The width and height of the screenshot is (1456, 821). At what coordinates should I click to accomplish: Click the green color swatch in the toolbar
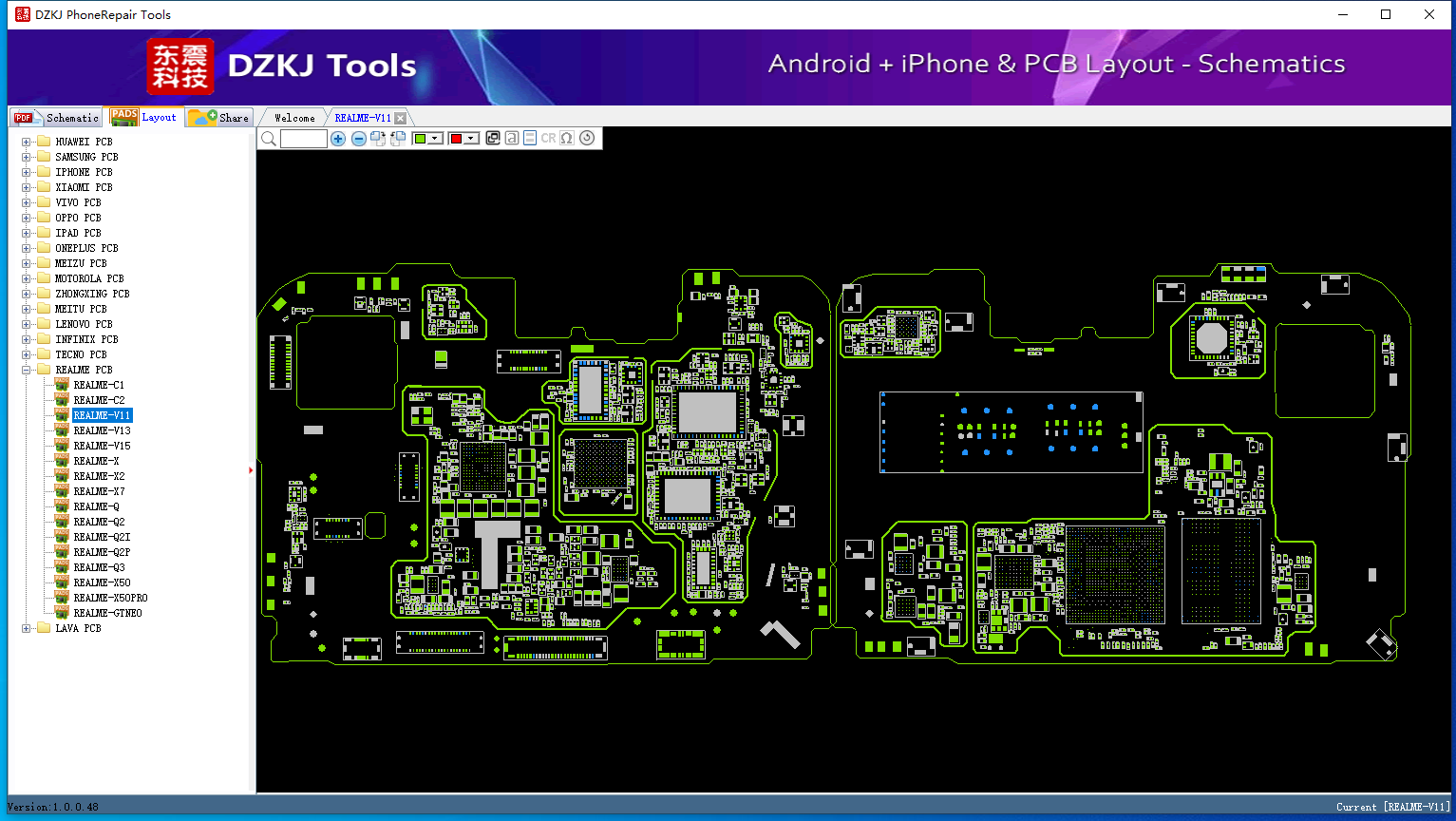[x=420, y=139]
